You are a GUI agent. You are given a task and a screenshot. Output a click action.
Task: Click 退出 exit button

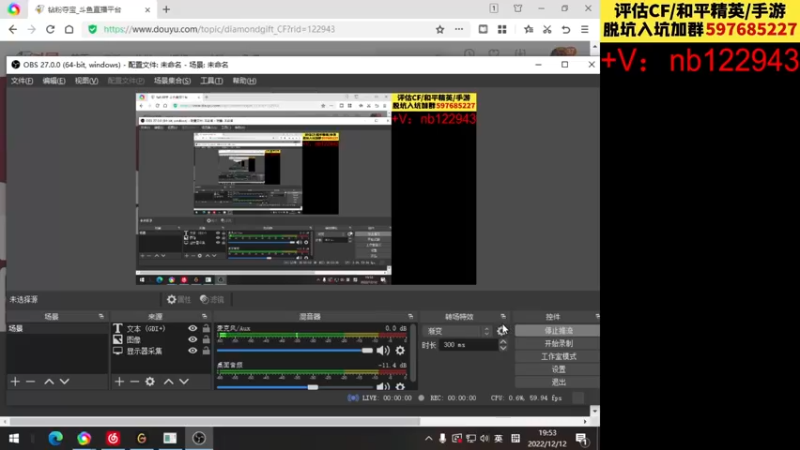click(558, 382)
